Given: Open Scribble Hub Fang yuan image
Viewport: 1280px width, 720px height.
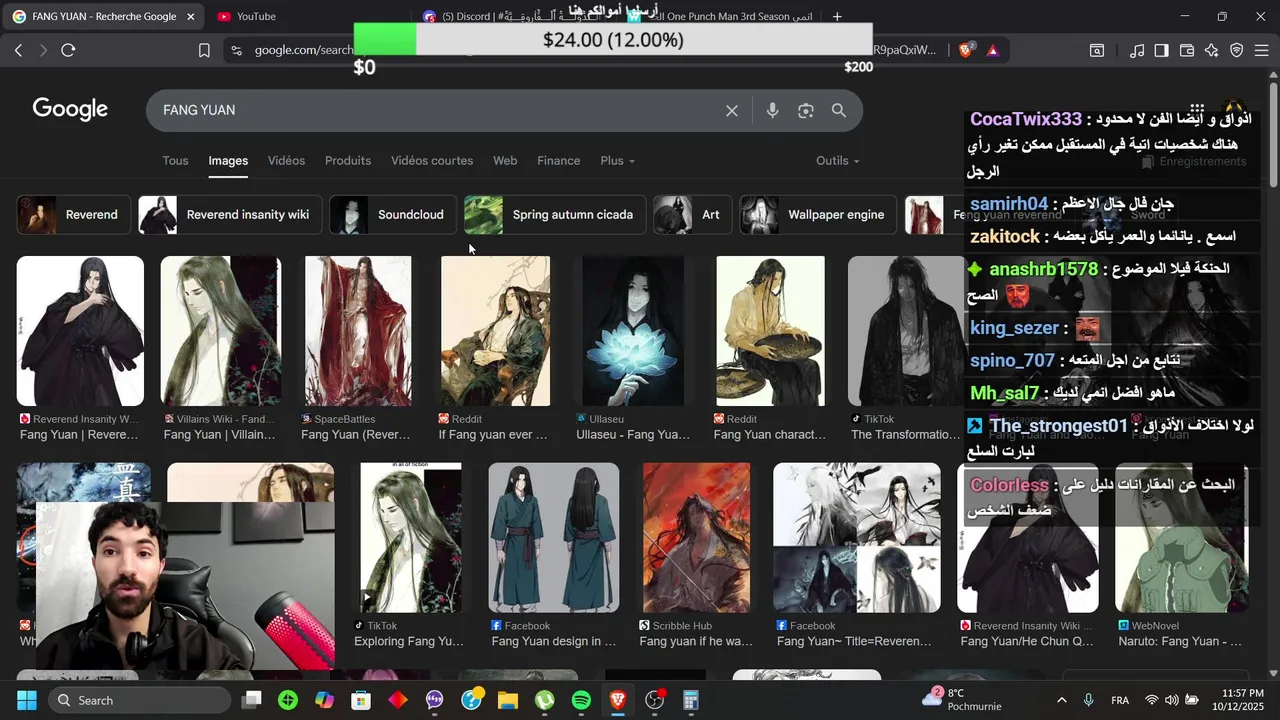Looking at the screenshot, I should click(697, 537).
